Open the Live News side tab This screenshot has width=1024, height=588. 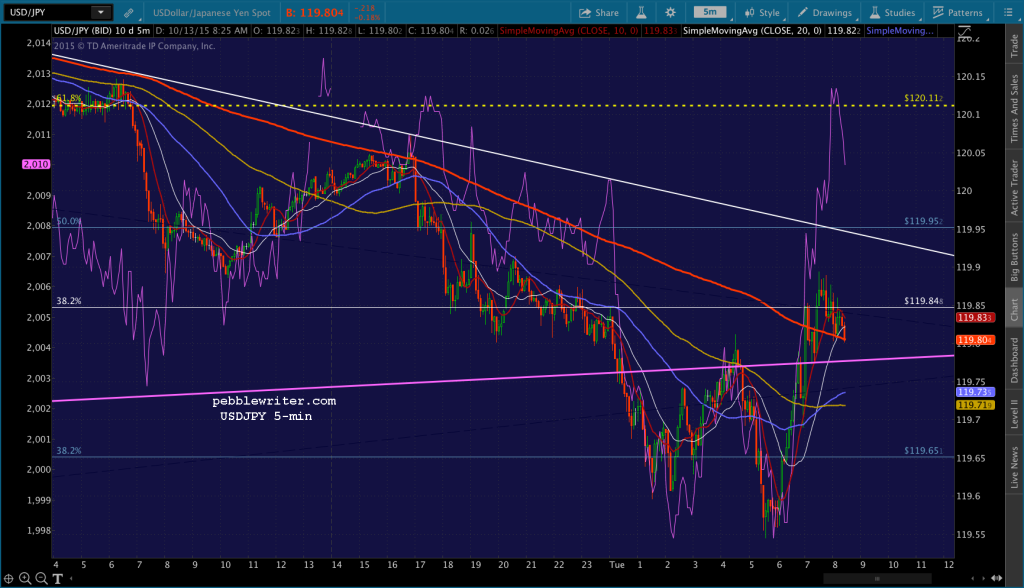1014,466
